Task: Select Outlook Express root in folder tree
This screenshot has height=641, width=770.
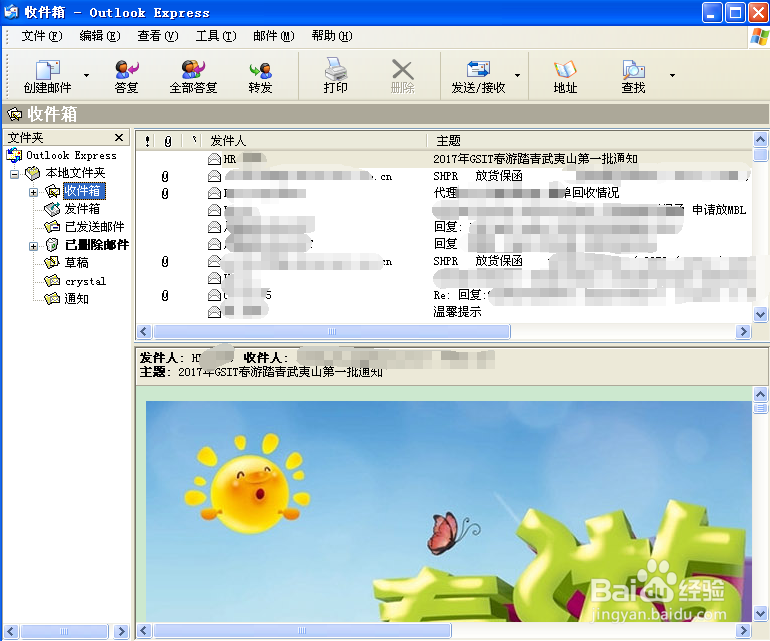Action: pyautogui.click(x=71, y=155)
